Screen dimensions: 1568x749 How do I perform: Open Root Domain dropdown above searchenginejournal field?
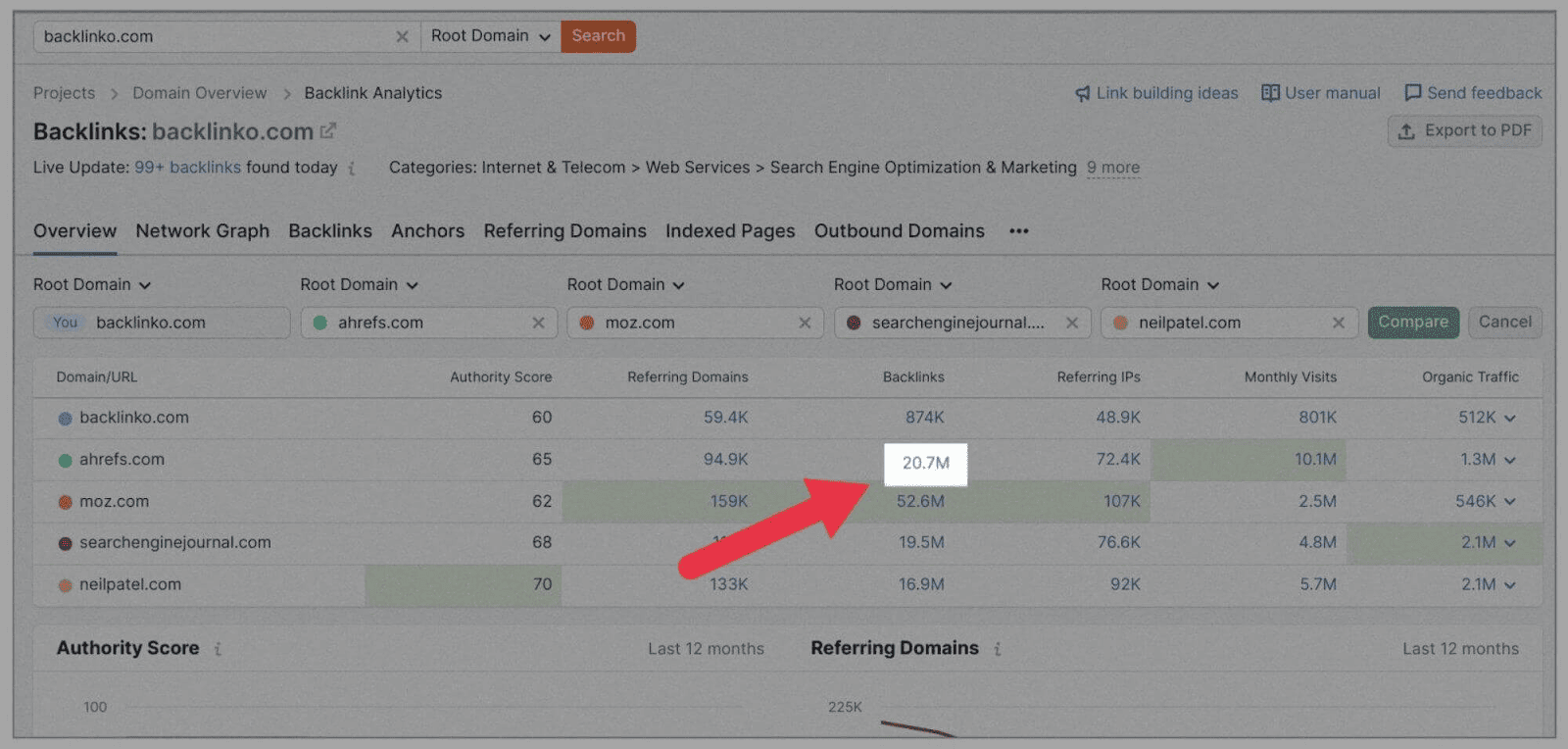coord(893,285)
